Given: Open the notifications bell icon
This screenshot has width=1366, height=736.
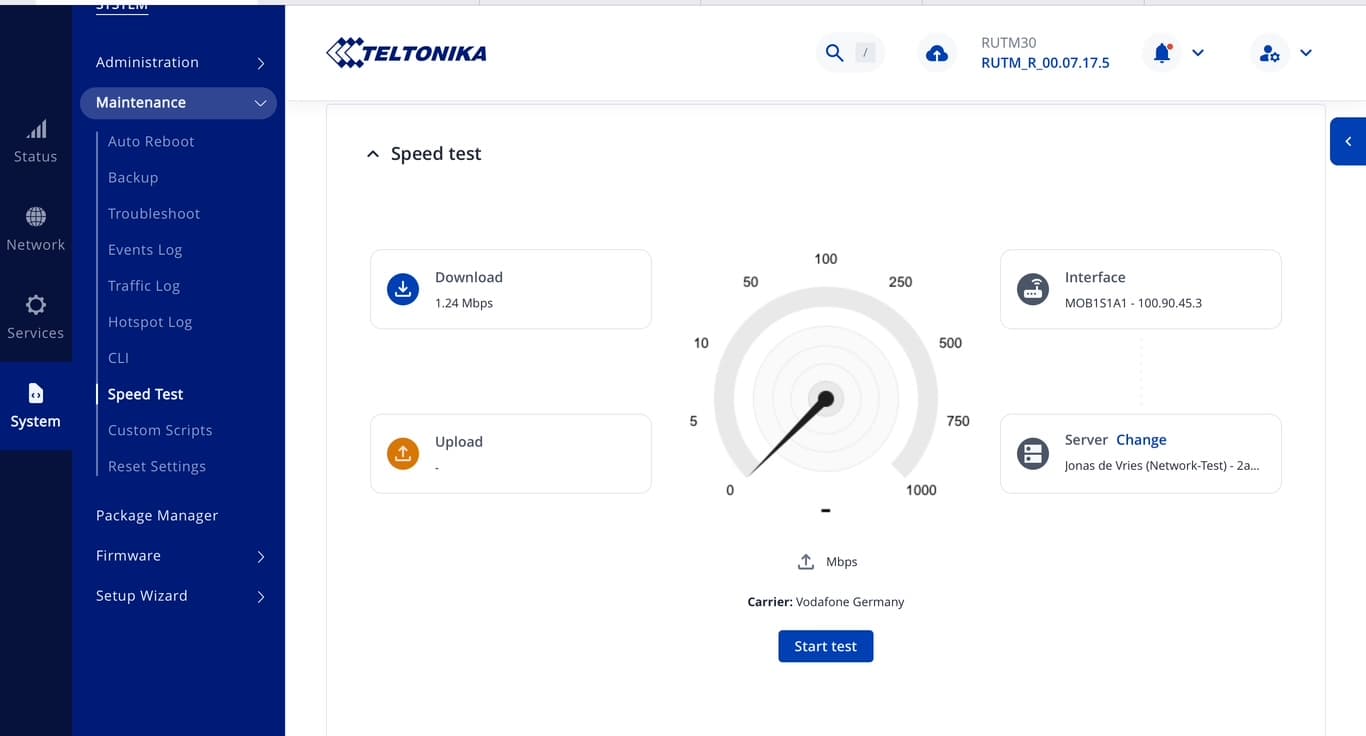Looking at the screenshot, I should [x=1162, y=53].
